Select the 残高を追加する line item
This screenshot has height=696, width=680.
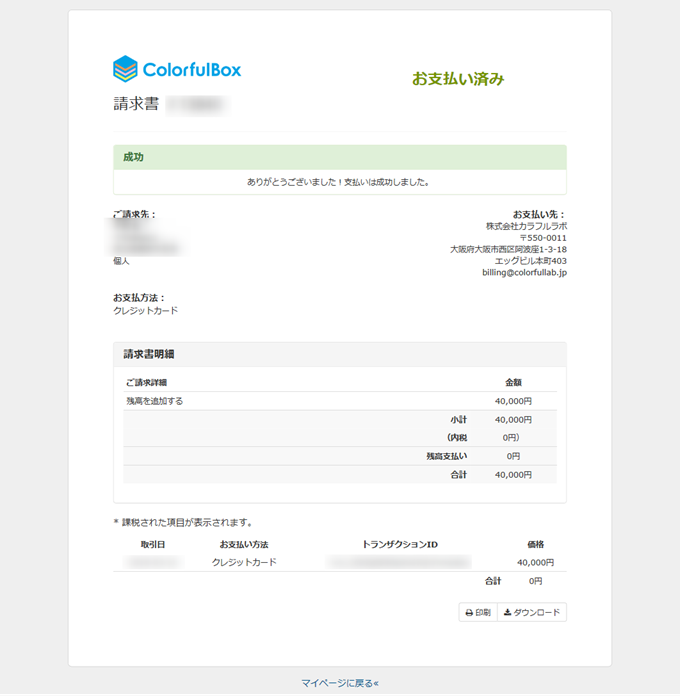click(154, 401)
